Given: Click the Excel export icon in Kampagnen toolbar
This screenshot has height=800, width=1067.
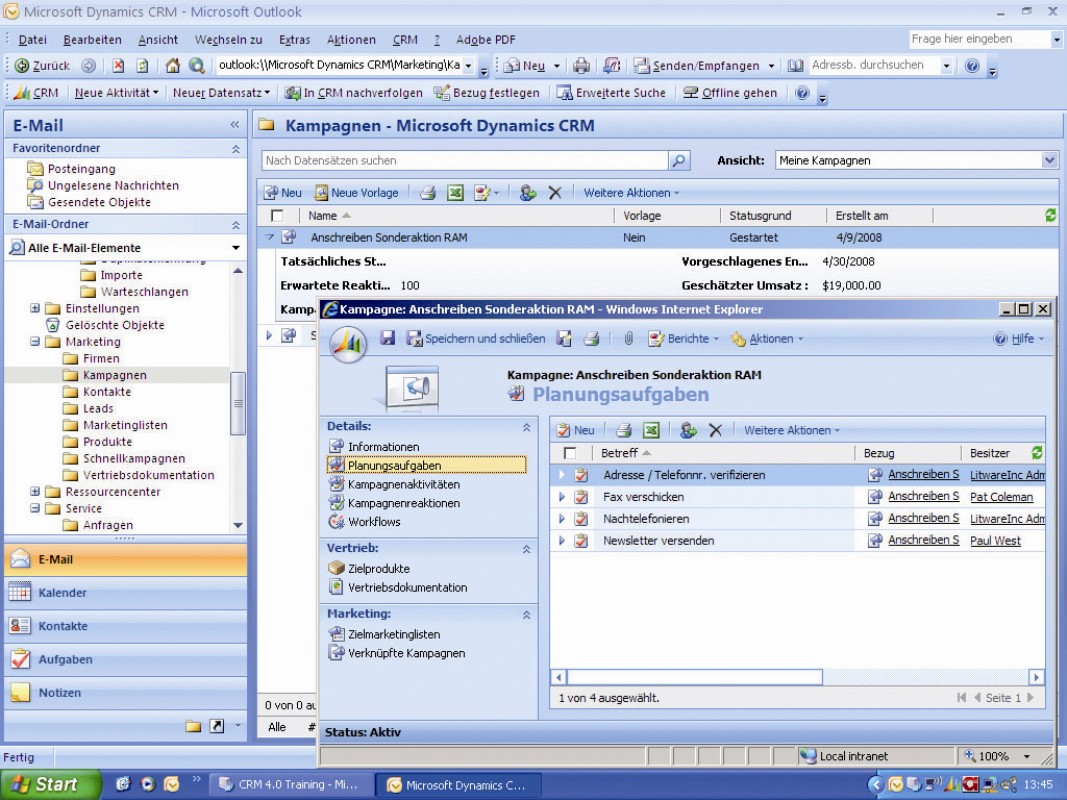Looking at the screenshot, I should tap(455, 193).
